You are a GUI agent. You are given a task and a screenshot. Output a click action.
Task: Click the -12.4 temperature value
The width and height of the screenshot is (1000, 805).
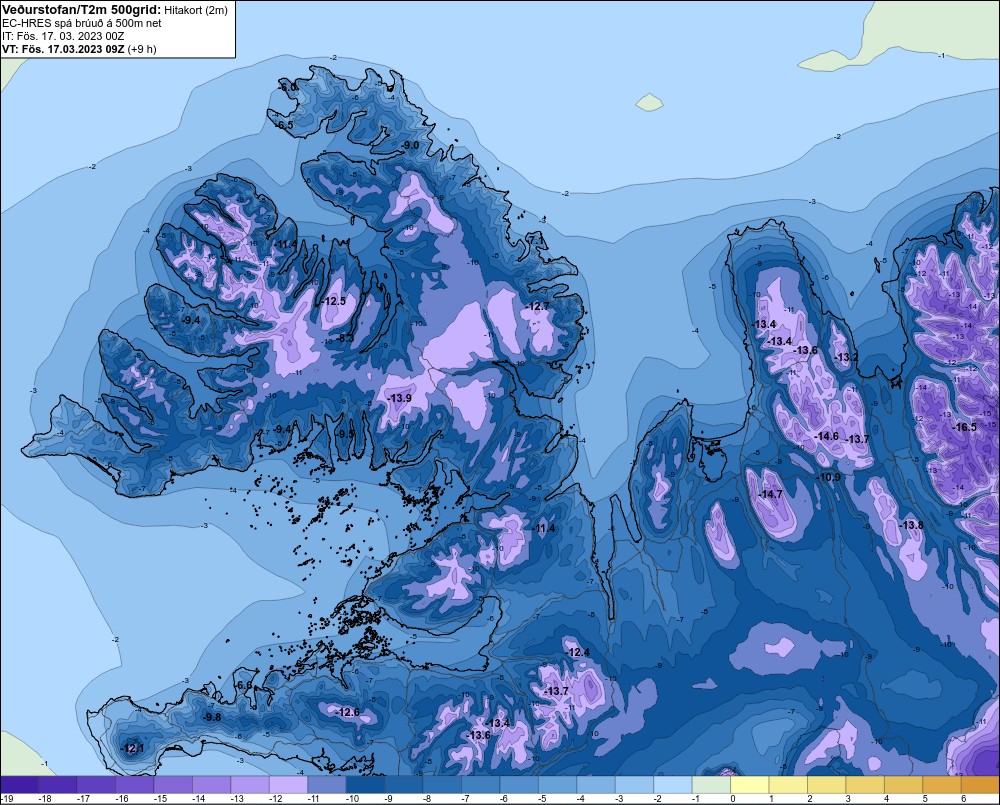click(x=578, y=653)
